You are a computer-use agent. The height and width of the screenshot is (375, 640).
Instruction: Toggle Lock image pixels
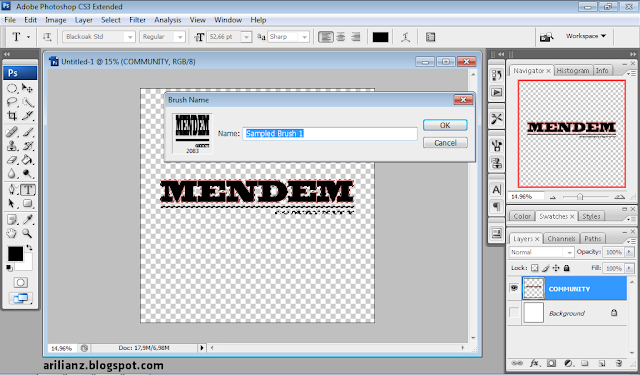[546, 268]
